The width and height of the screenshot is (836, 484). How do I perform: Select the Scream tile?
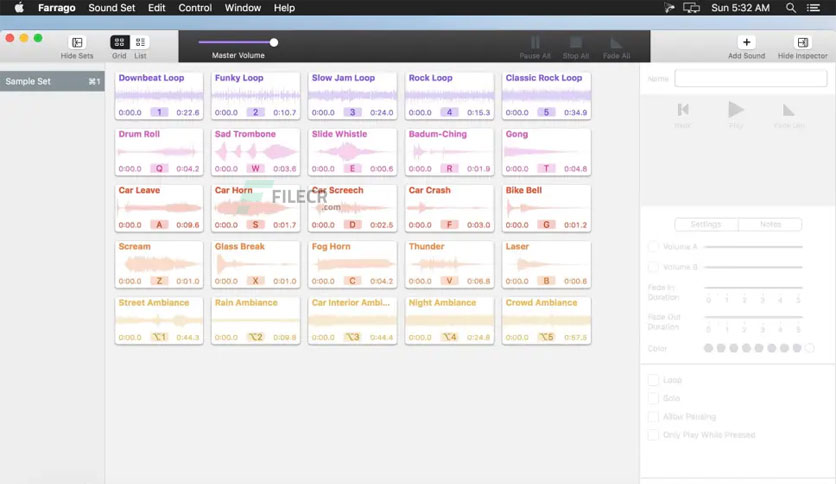159,264
